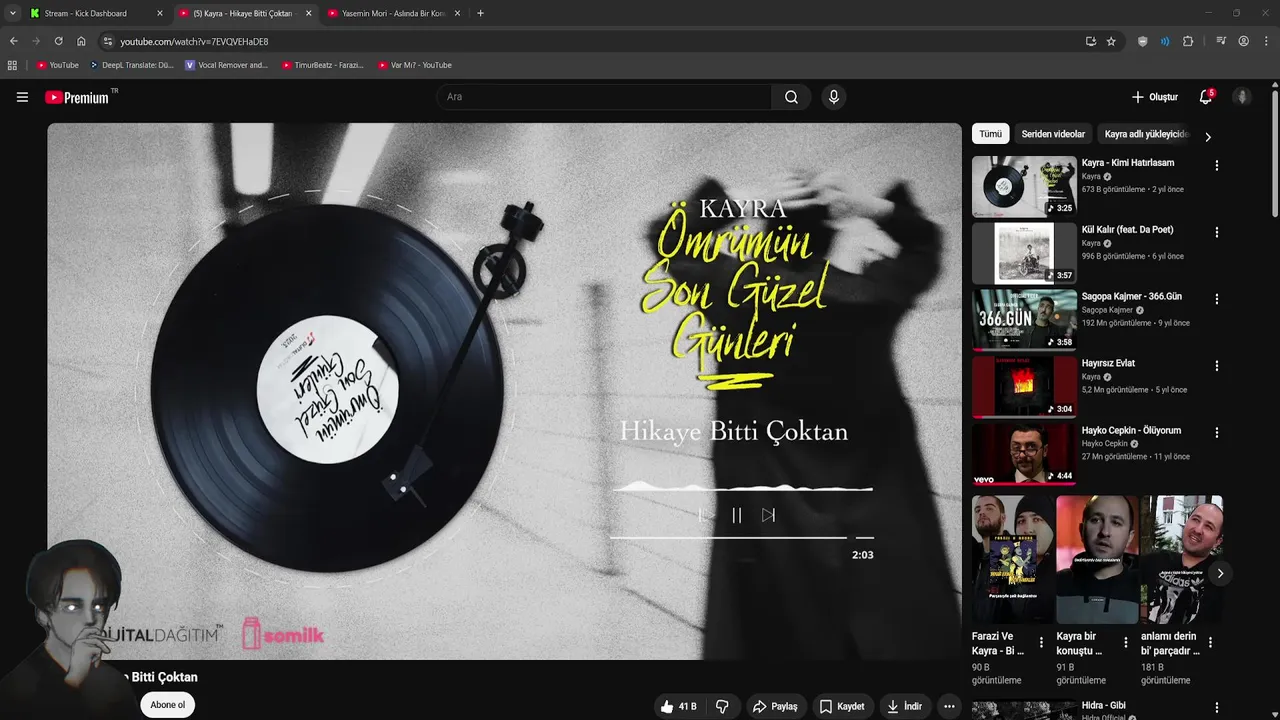Open the Var Mı? - YouTube bookmark
The image size is (1280, 720).
[415, 65]
